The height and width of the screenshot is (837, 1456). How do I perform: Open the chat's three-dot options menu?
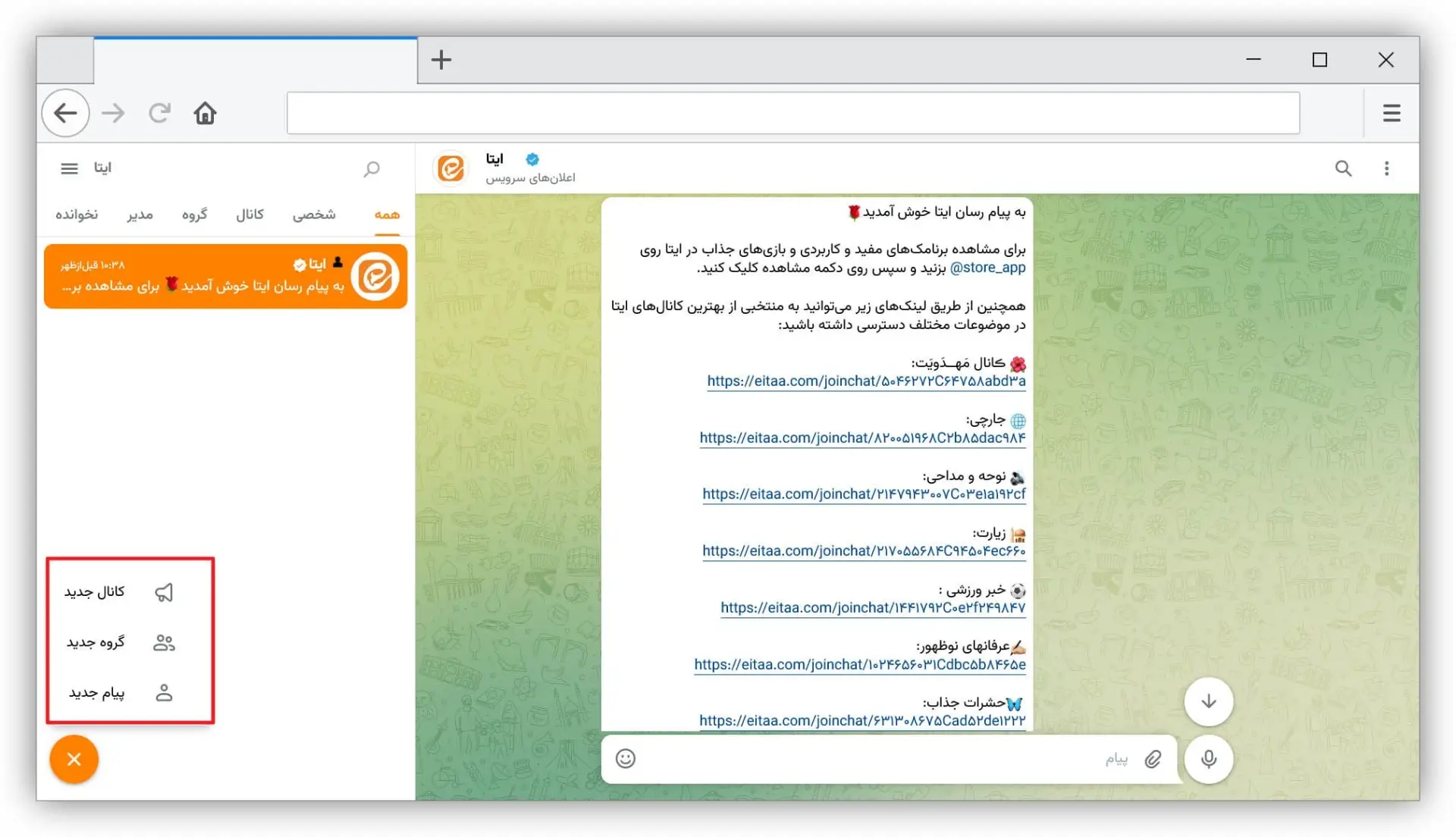tap(1386, 168)
